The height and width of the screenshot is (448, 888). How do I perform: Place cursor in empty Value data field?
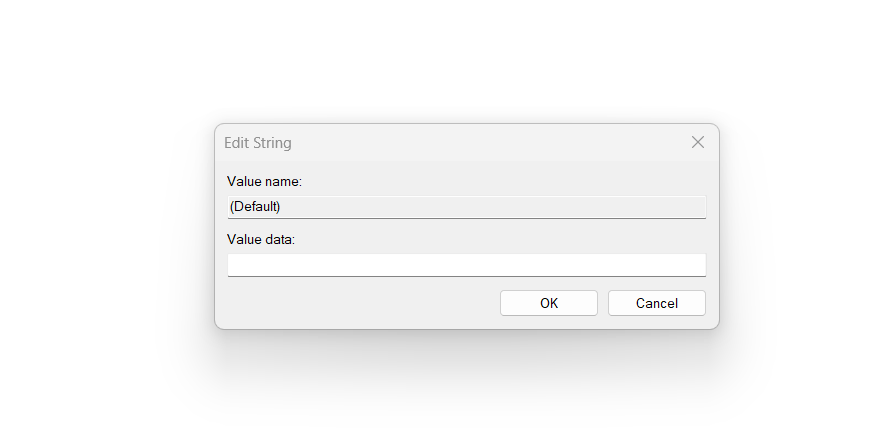pyautogui.click(x=466, y=265)
